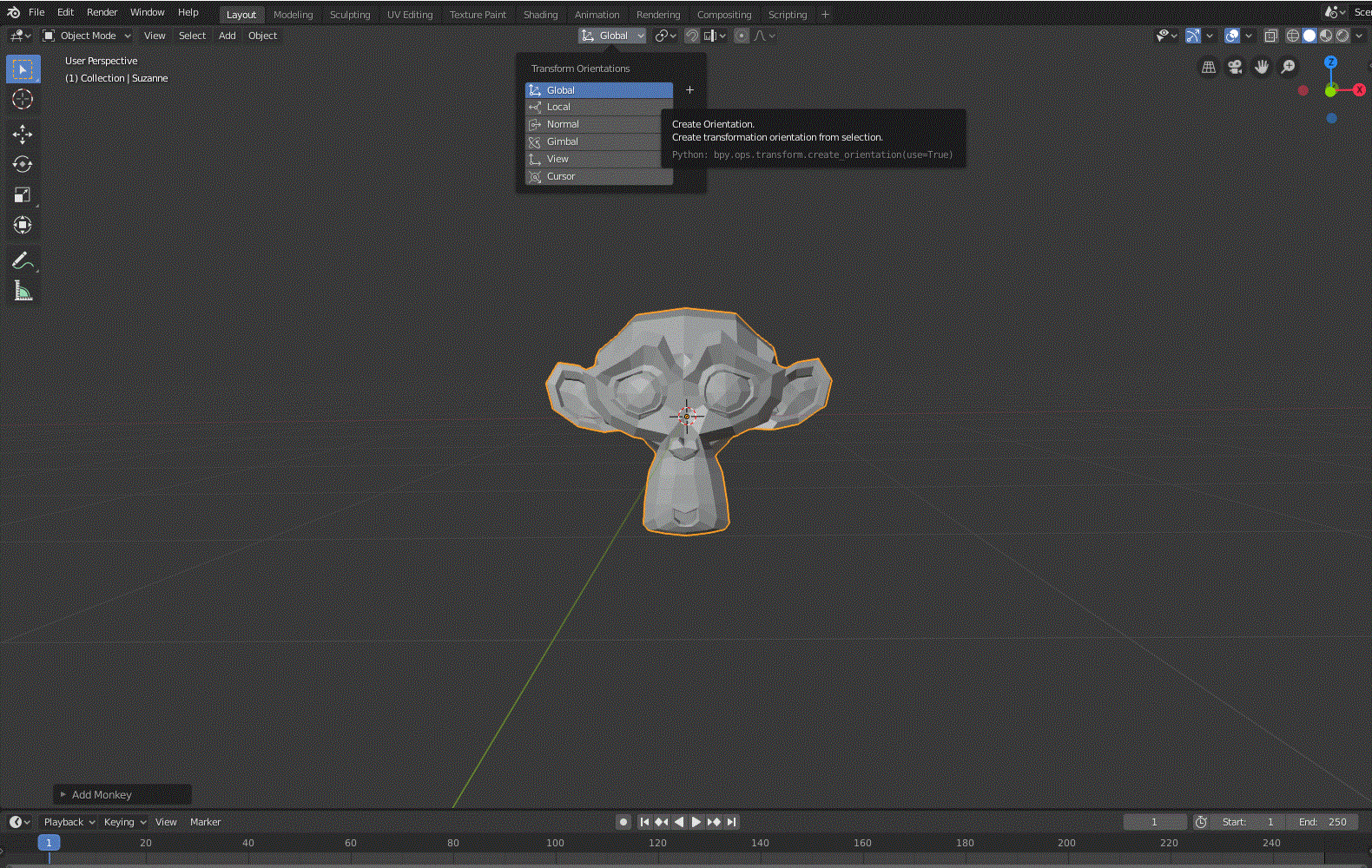The width and height of the screenshot is (1372, 868).
Task: Toggle proportional editing
Action: [x=741, y=36]
